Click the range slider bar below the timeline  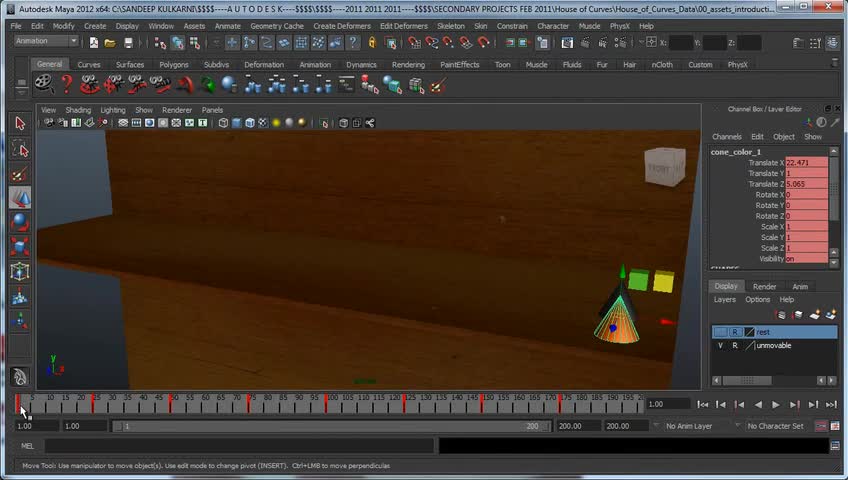pos(330,426)
